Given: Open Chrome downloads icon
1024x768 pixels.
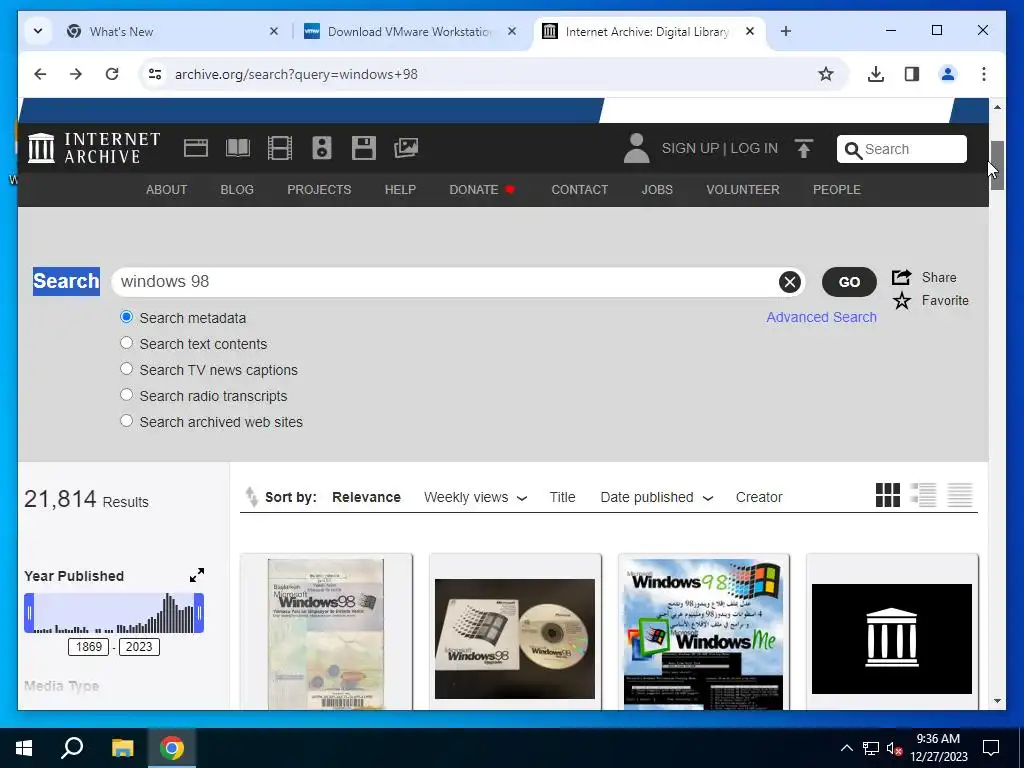Looking at the screenshot, I should click(876, 74).
